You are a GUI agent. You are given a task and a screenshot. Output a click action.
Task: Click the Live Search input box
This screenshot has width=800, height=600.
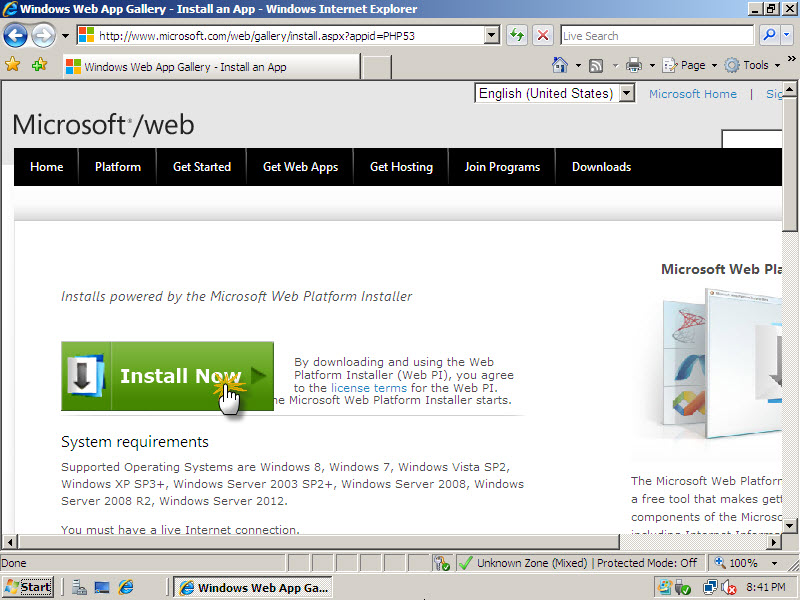click(x=657, y=36)
